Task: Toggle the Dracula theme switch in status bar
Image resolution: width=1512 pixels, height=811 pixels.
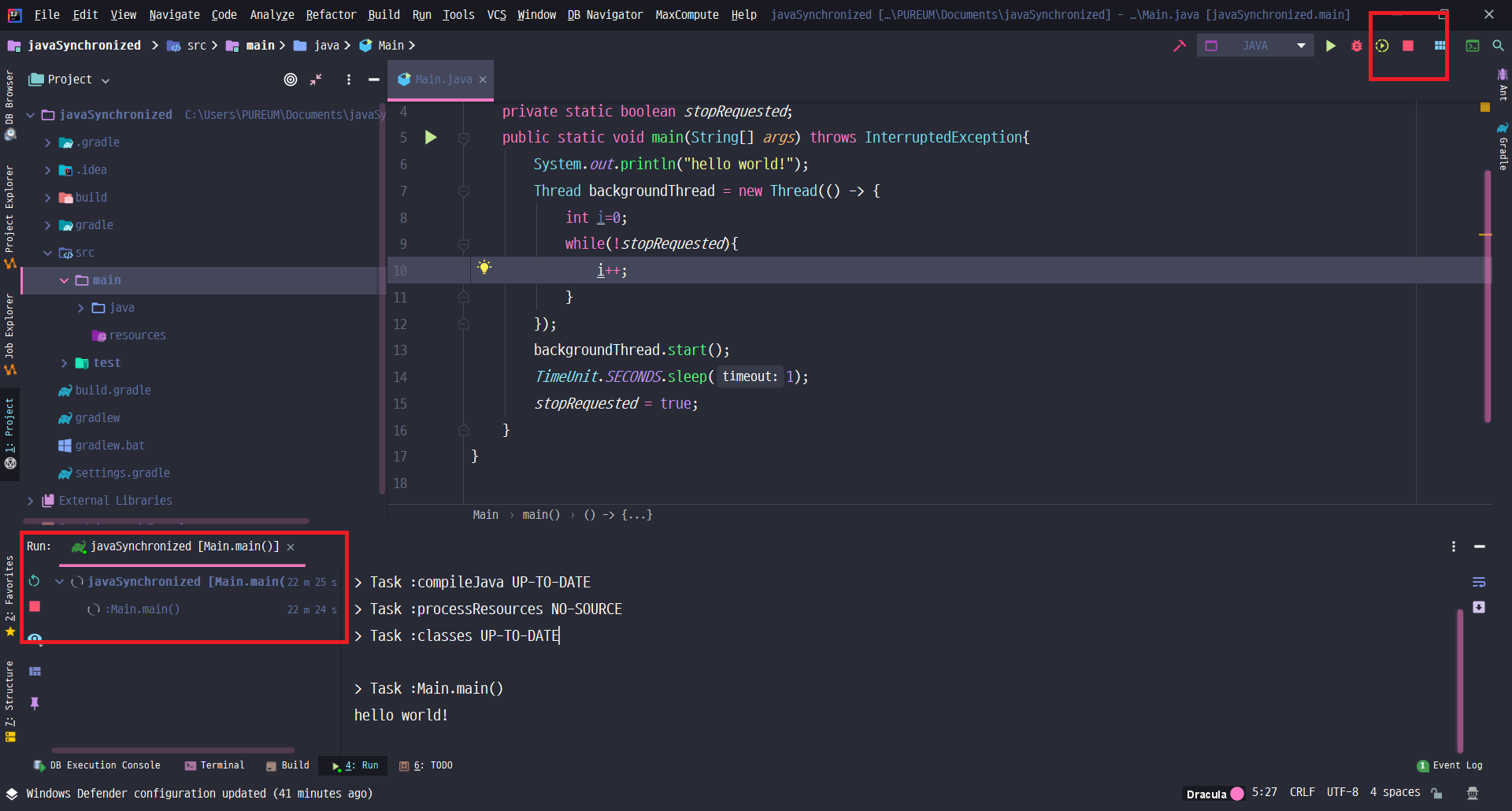Action: tap(1236, 794)
